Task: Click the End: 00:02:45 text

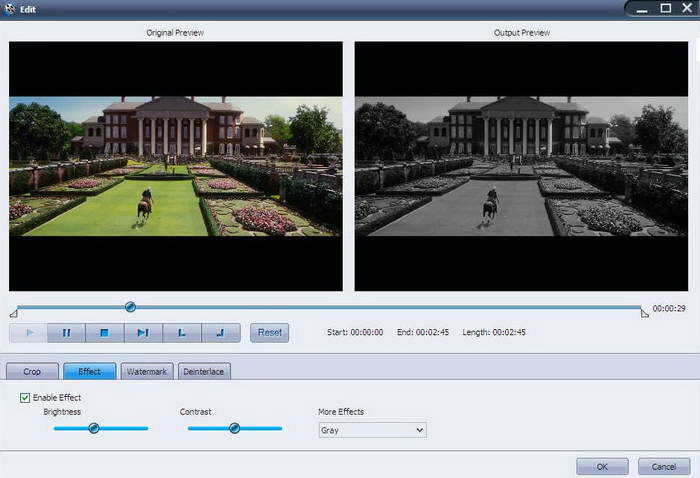Action: [423, 332]
